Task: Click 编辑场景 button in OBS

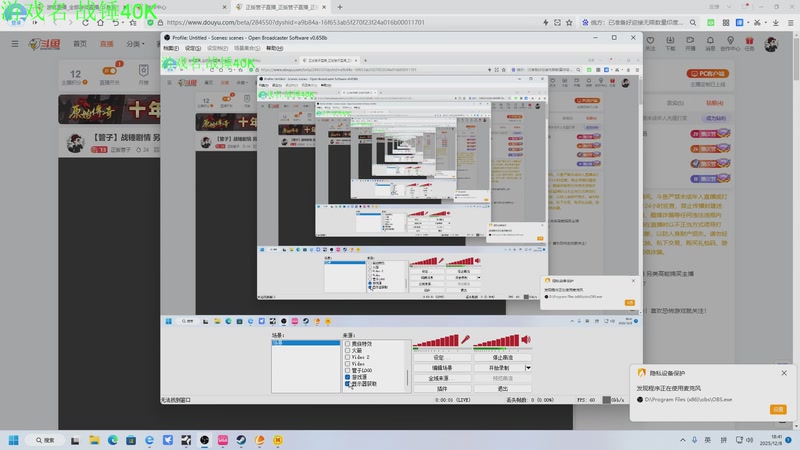Action: click(x=442, y=368)
